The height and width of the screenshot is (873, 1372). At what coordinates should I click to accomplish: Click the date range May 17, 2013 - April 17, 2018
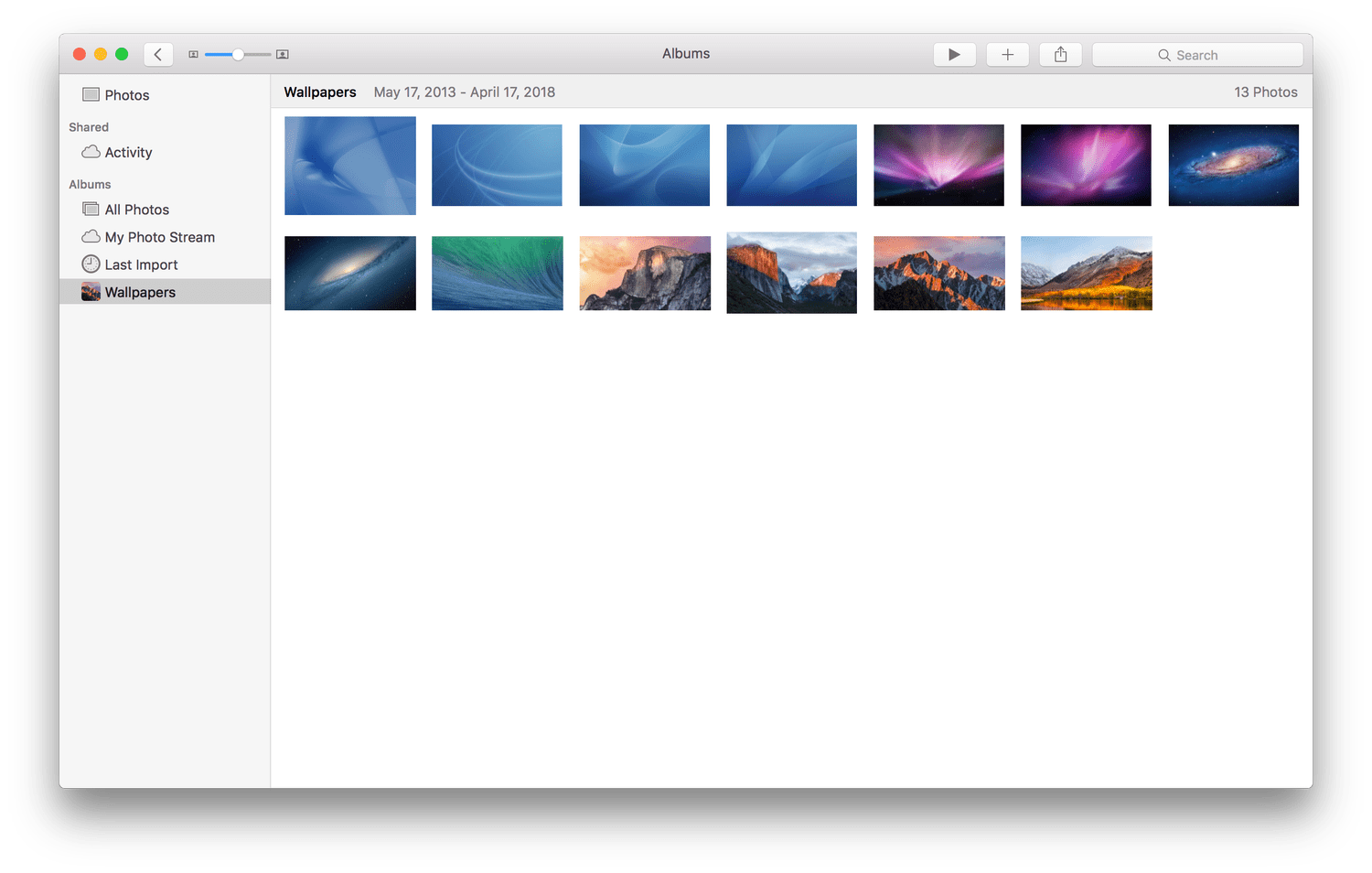[x=465, y=92]
